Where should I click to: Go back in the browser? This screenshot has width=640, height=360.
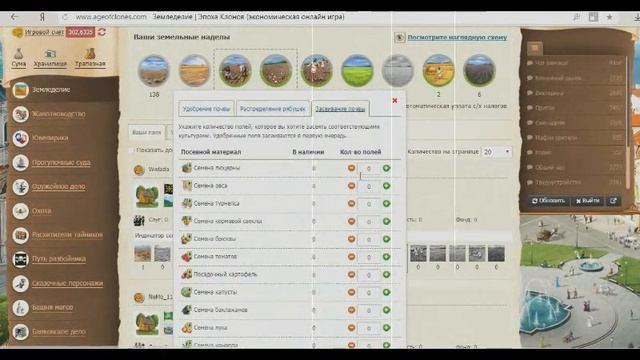tap(14, 17)
